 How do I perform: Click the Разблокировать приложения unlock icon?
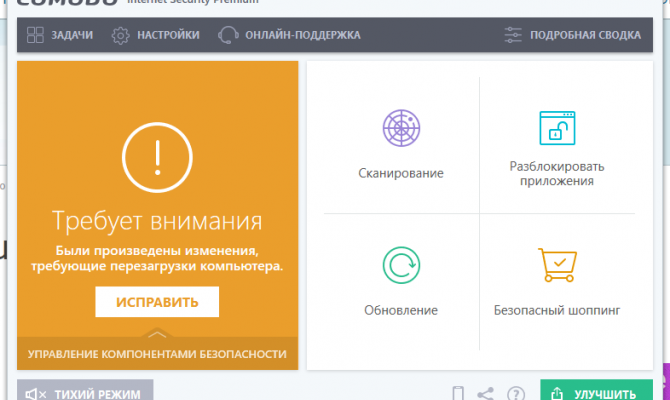(557, 128)
